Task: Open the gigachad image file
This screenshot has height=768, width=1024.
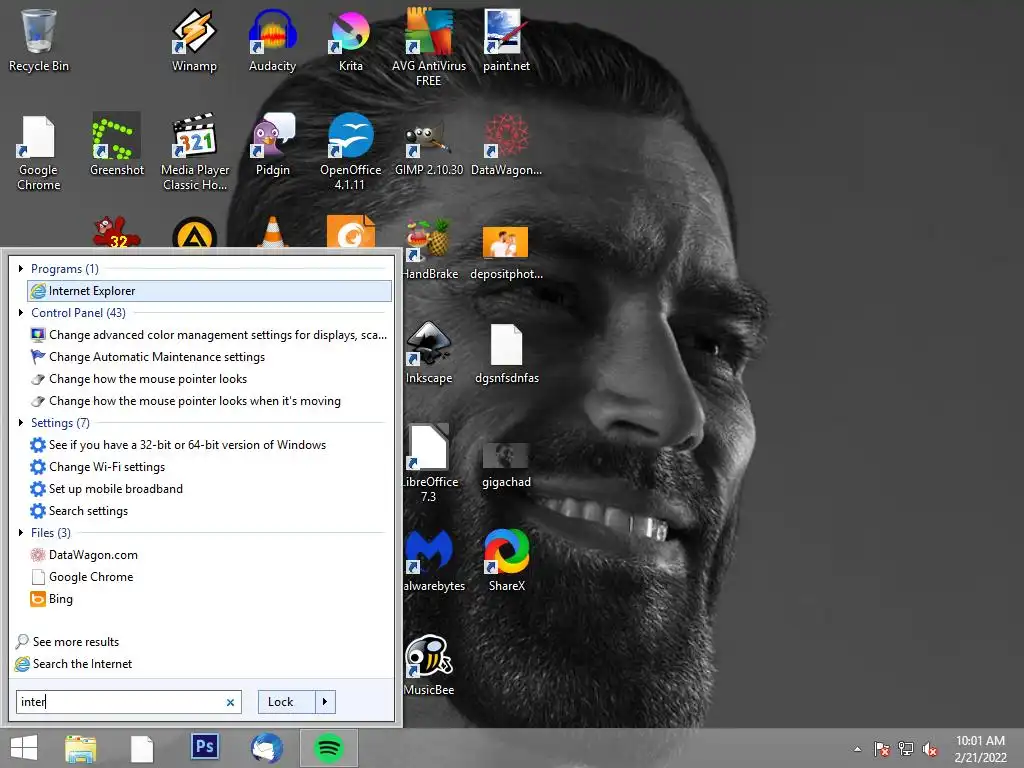Action: (506, 465)
